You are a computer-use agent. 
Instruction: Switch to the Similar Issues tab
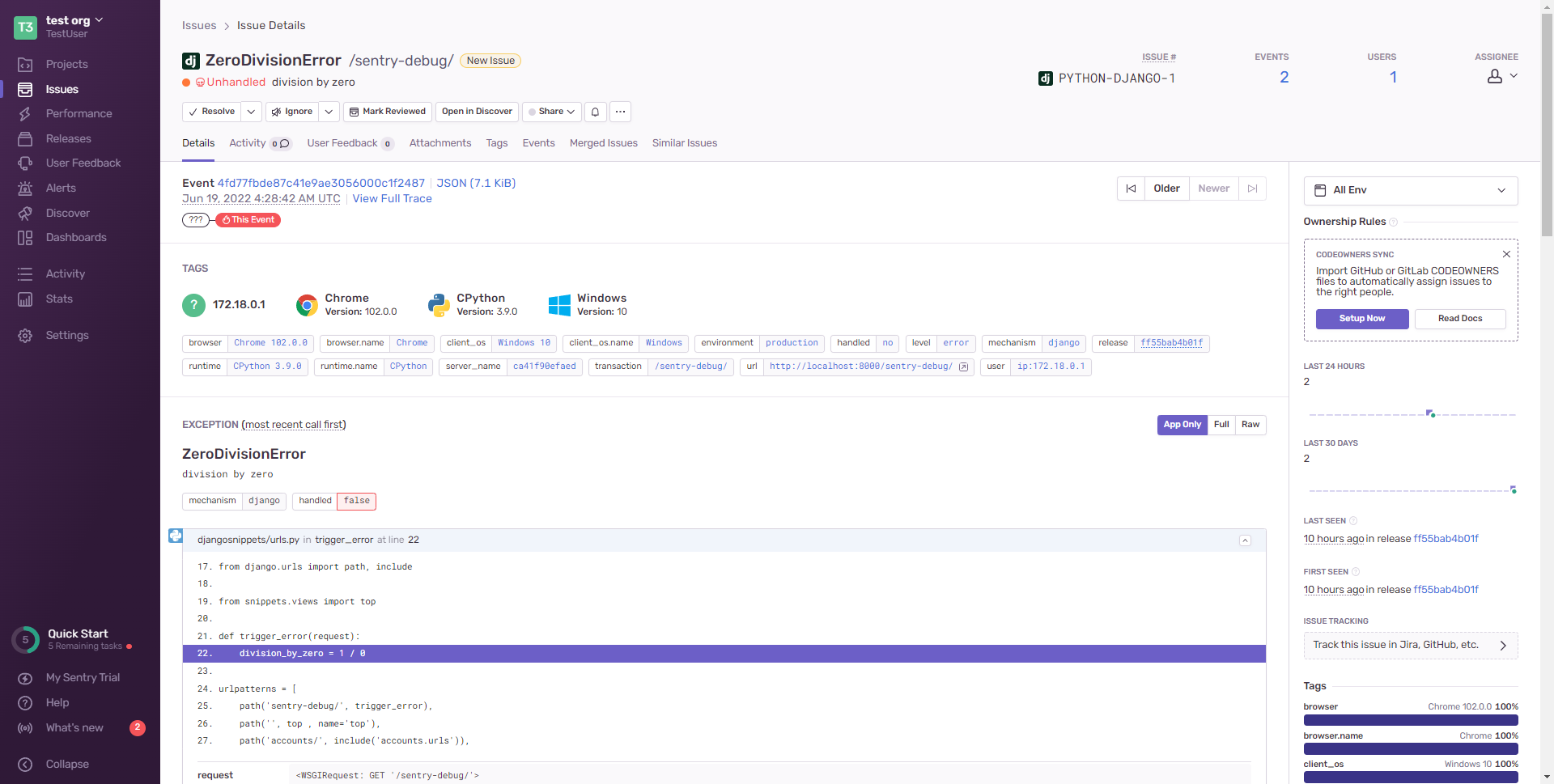coord(684,143)
